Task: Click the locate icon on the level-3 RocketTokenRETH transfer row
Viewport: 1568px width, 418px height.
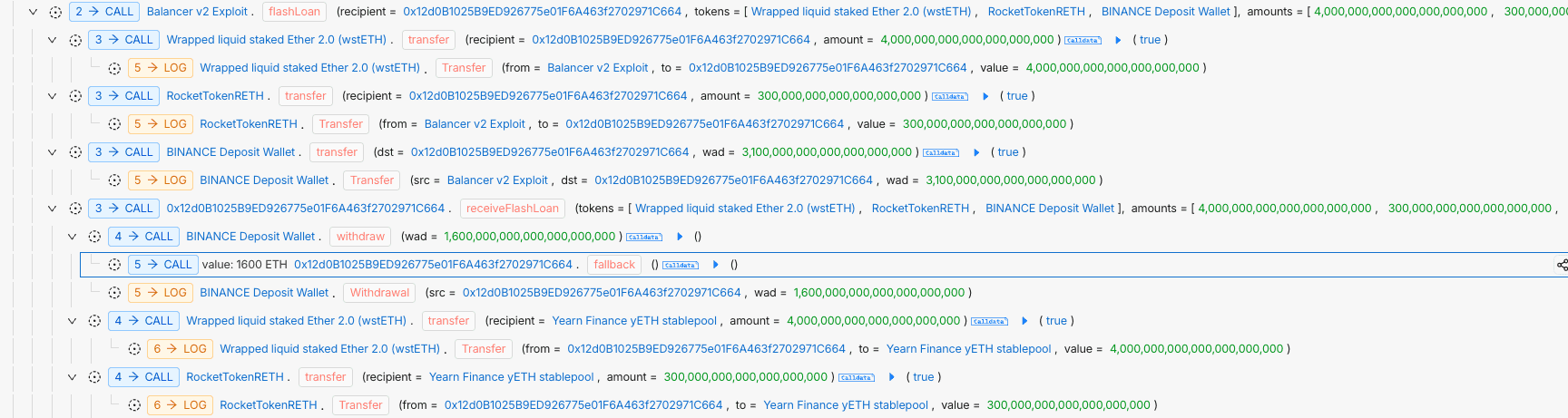Action: coord(75,96)
